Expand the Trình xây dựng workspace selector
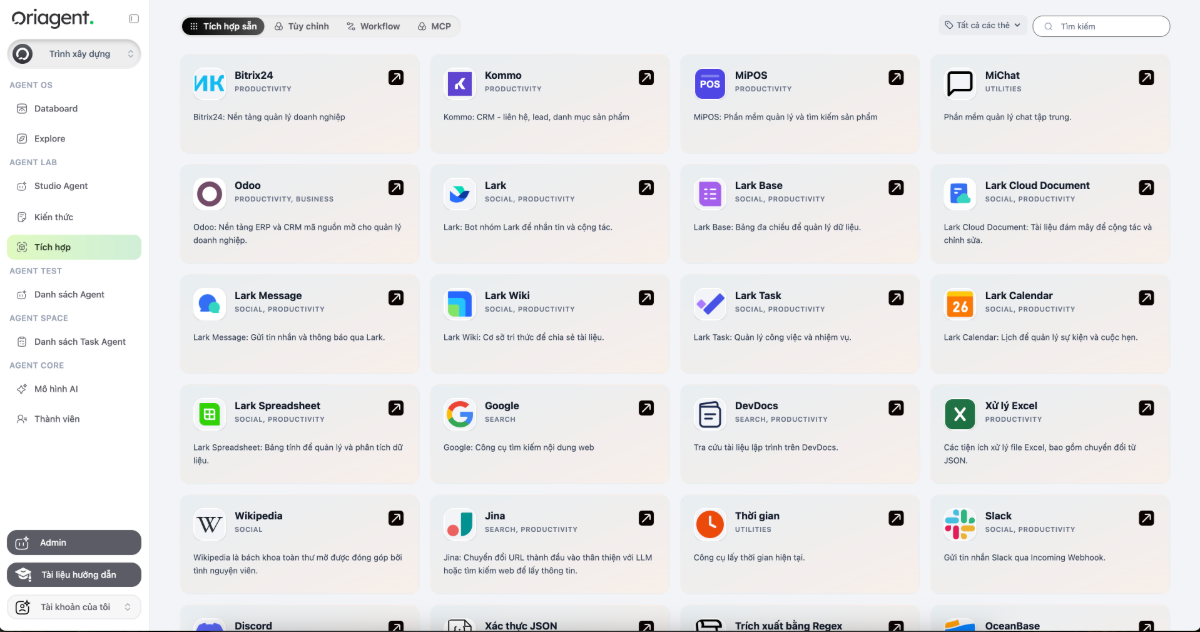The image size is (1200, 632). (74, 54)
